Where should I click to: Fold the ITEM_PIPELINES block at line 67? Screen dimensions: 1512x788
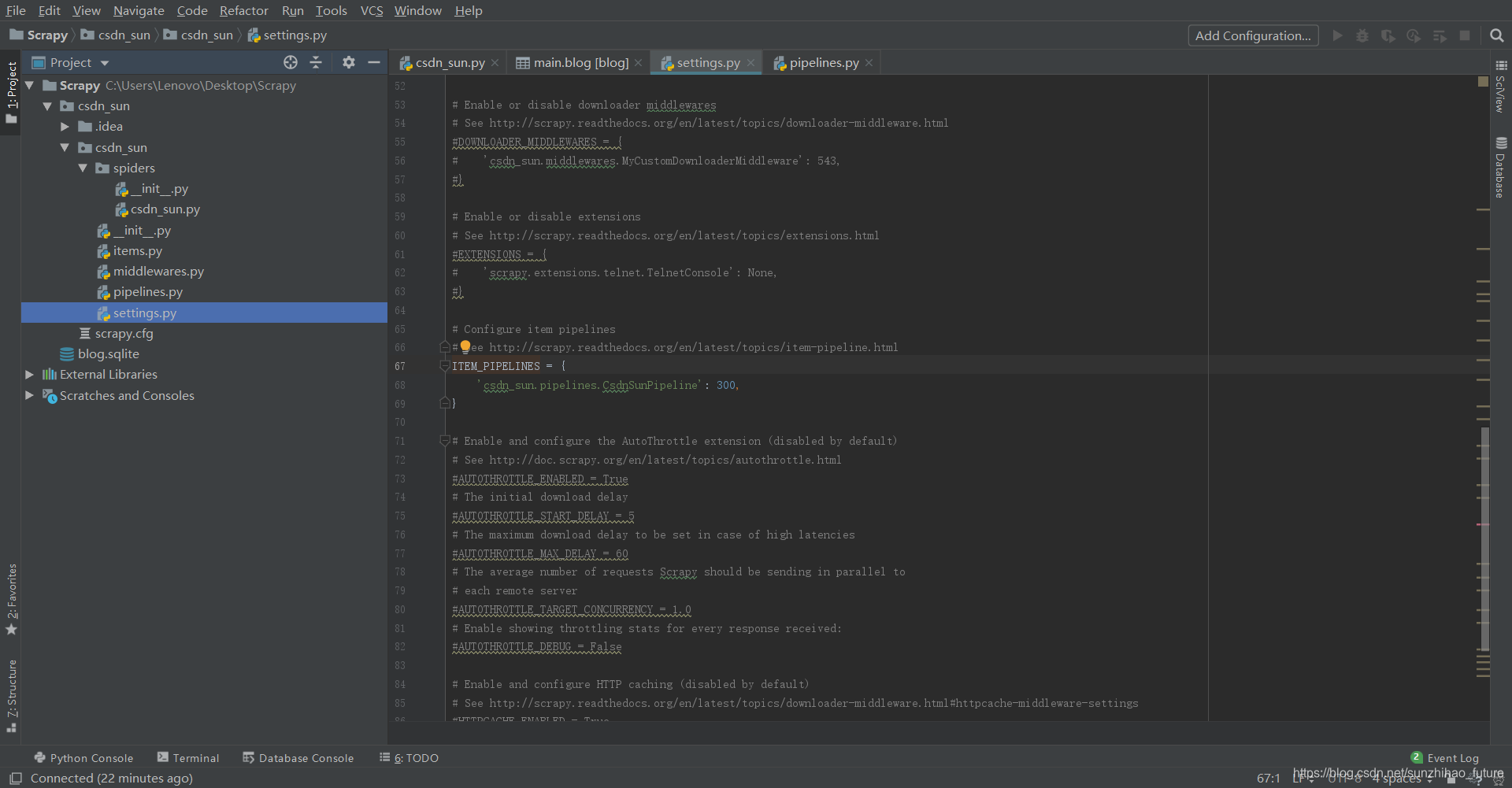point(445,366)
